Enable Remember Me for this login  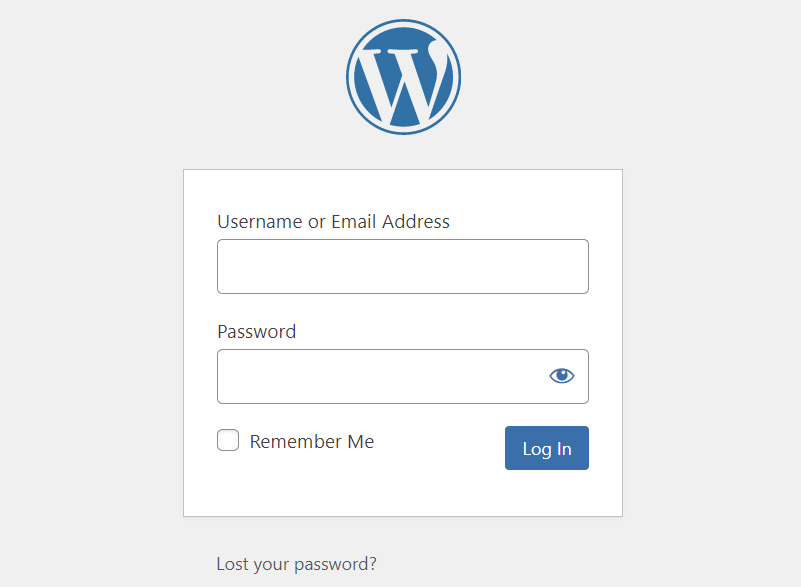click(x=228, y=441)
